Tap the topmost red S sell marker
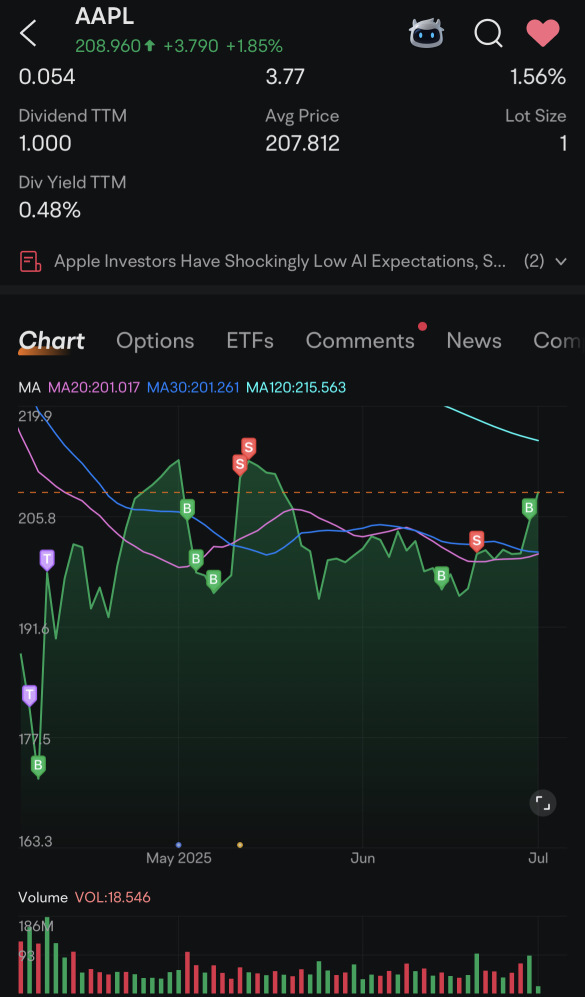The height and width of the screenshot is (997, 585). (x=248, y=447)
